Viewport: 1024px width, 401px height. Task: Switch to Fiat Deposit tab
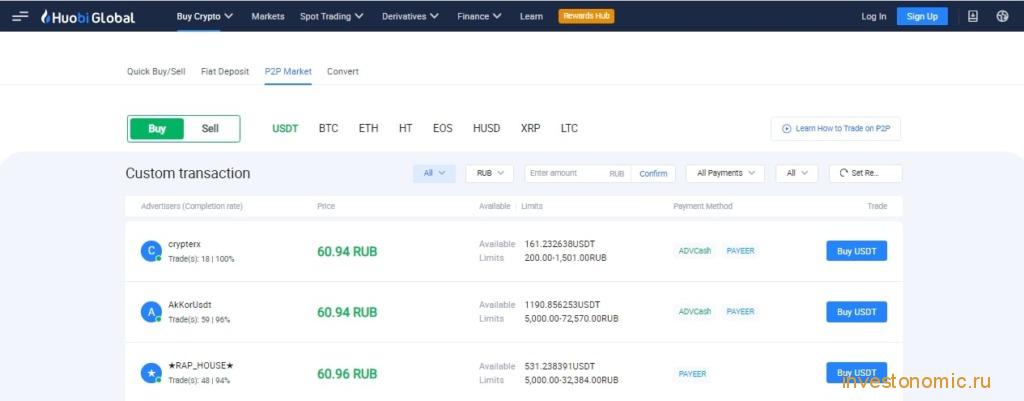[x=225, y=71]
